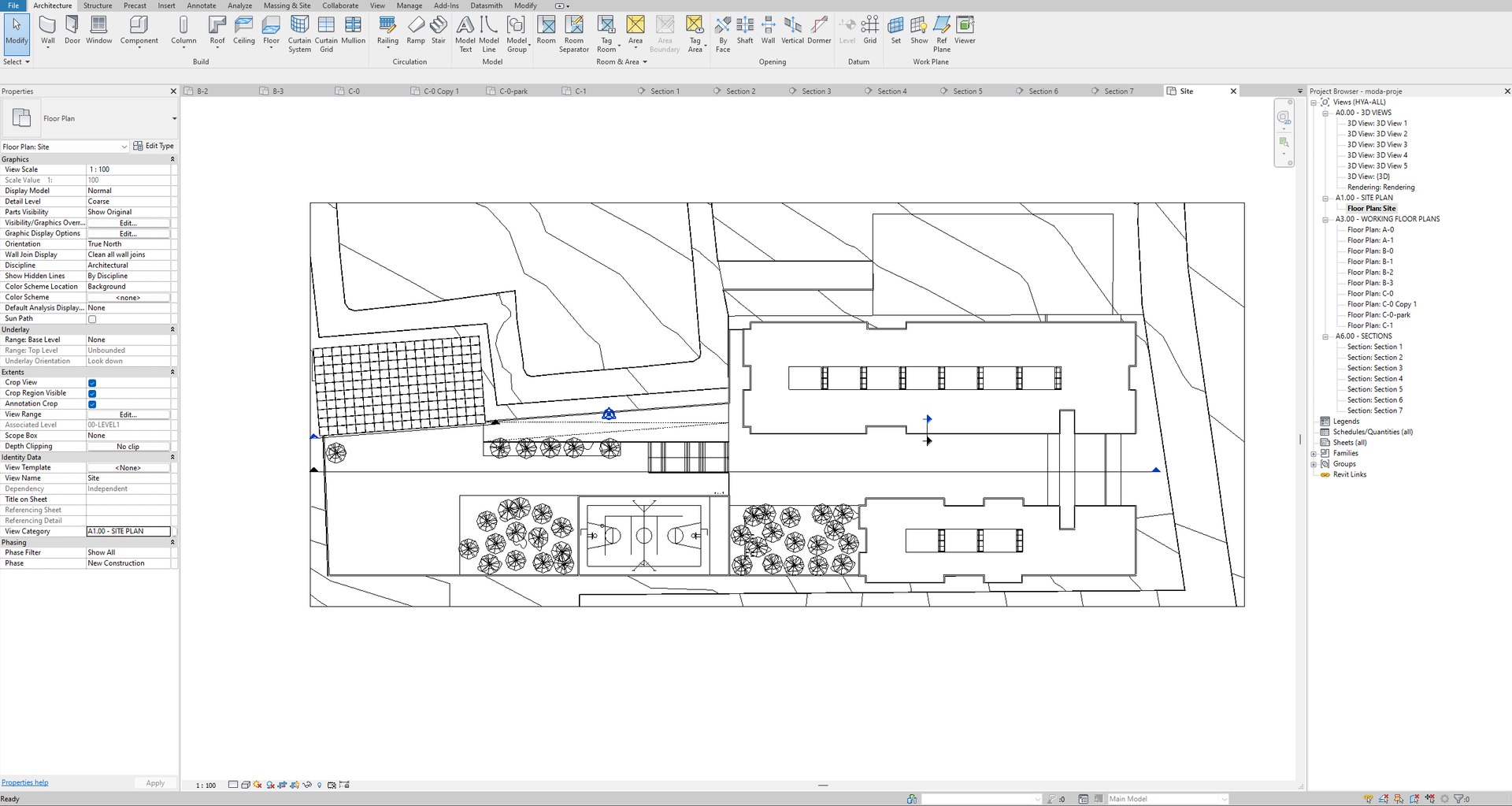Viewport: 1512px width, 806px height.
Task: Click the Edit Type button
Action: [154, 146]
